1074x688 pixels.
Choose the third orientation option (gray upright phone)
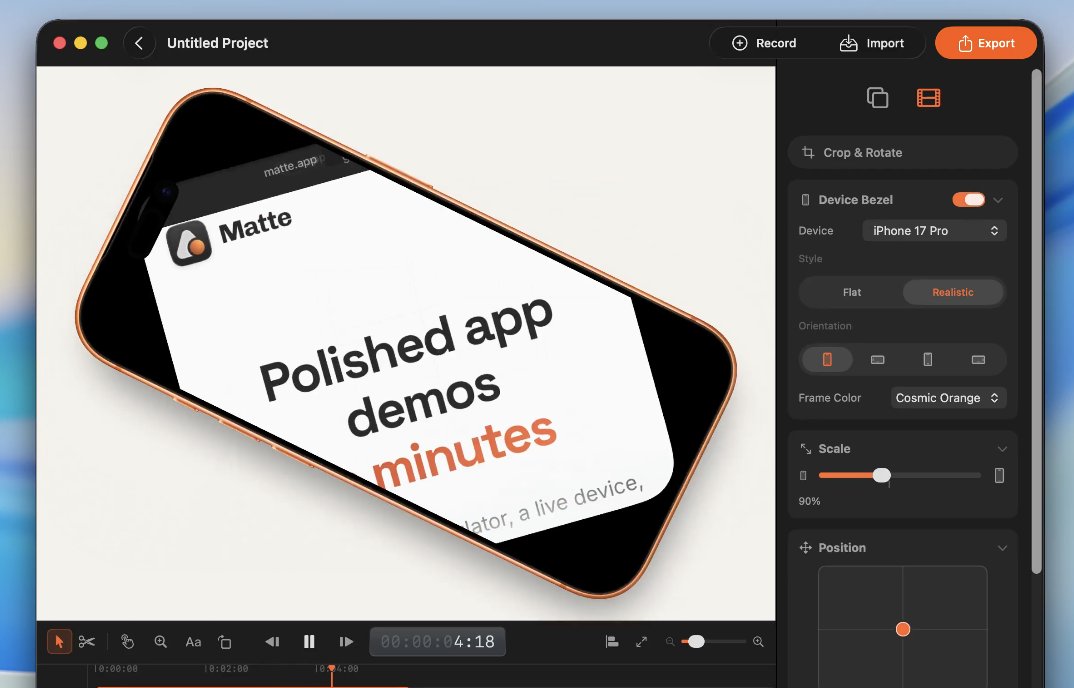[x=927, y=359]
